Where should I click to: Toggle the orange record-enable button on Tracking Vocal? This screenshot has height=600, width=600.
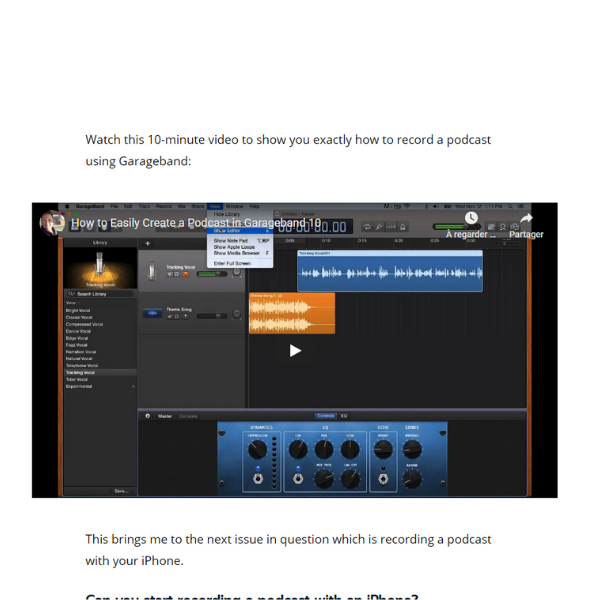click(186, 274)
